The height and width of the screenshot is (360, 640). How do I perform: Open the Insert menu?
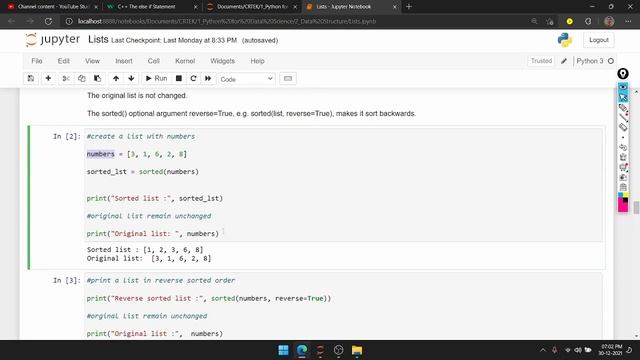pyautogui.click(x=124, y=61)
